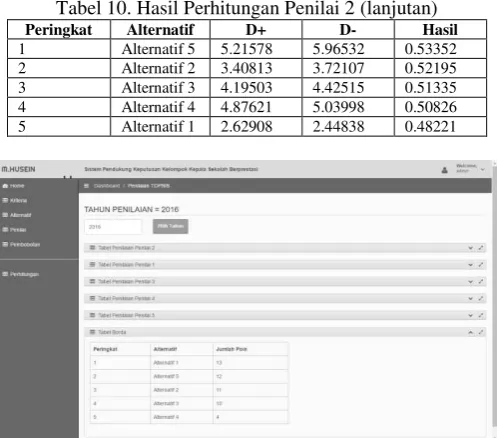Open Home in the sidebar
The image size is (497, 438).
[x=13, y=186]
